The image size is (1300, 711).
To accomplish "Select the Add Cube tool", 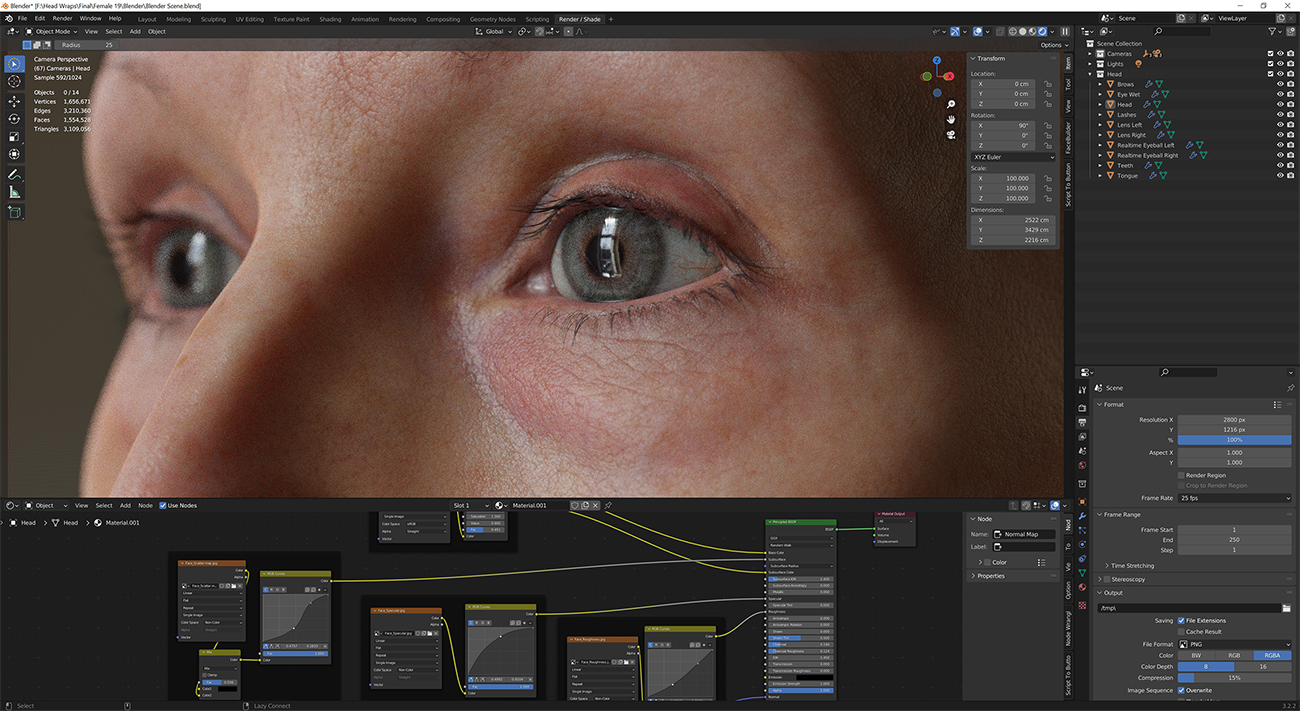I will tap(14, 212).
